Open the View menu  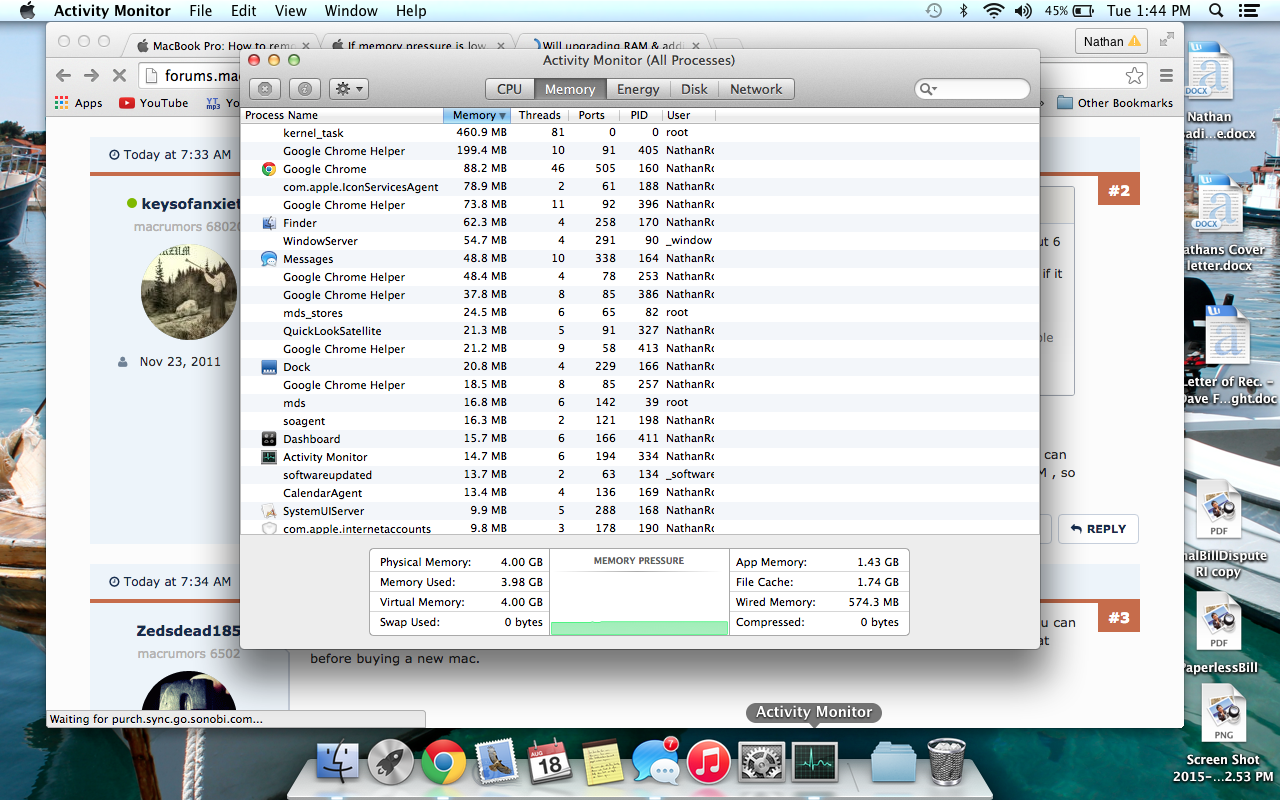point(291,11)
